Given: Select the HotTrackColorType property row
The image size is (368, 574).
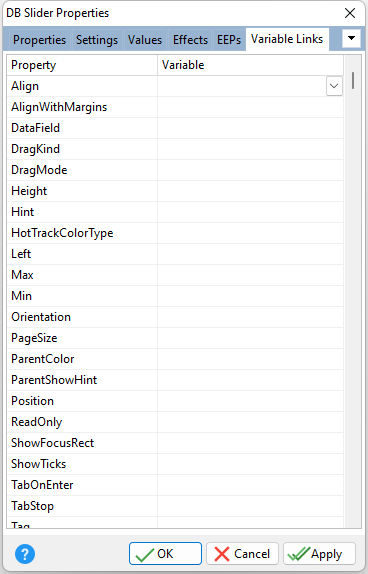Looking at the screenshot, I should tap(175, 233).
